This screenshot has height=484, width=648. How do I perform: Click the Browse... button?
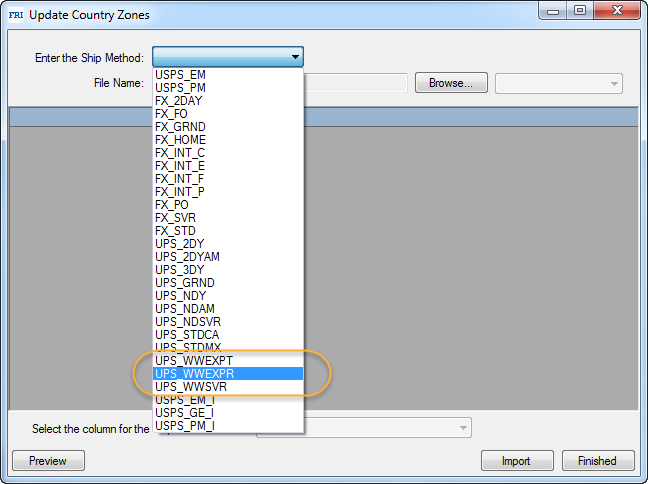click(451, 83)
